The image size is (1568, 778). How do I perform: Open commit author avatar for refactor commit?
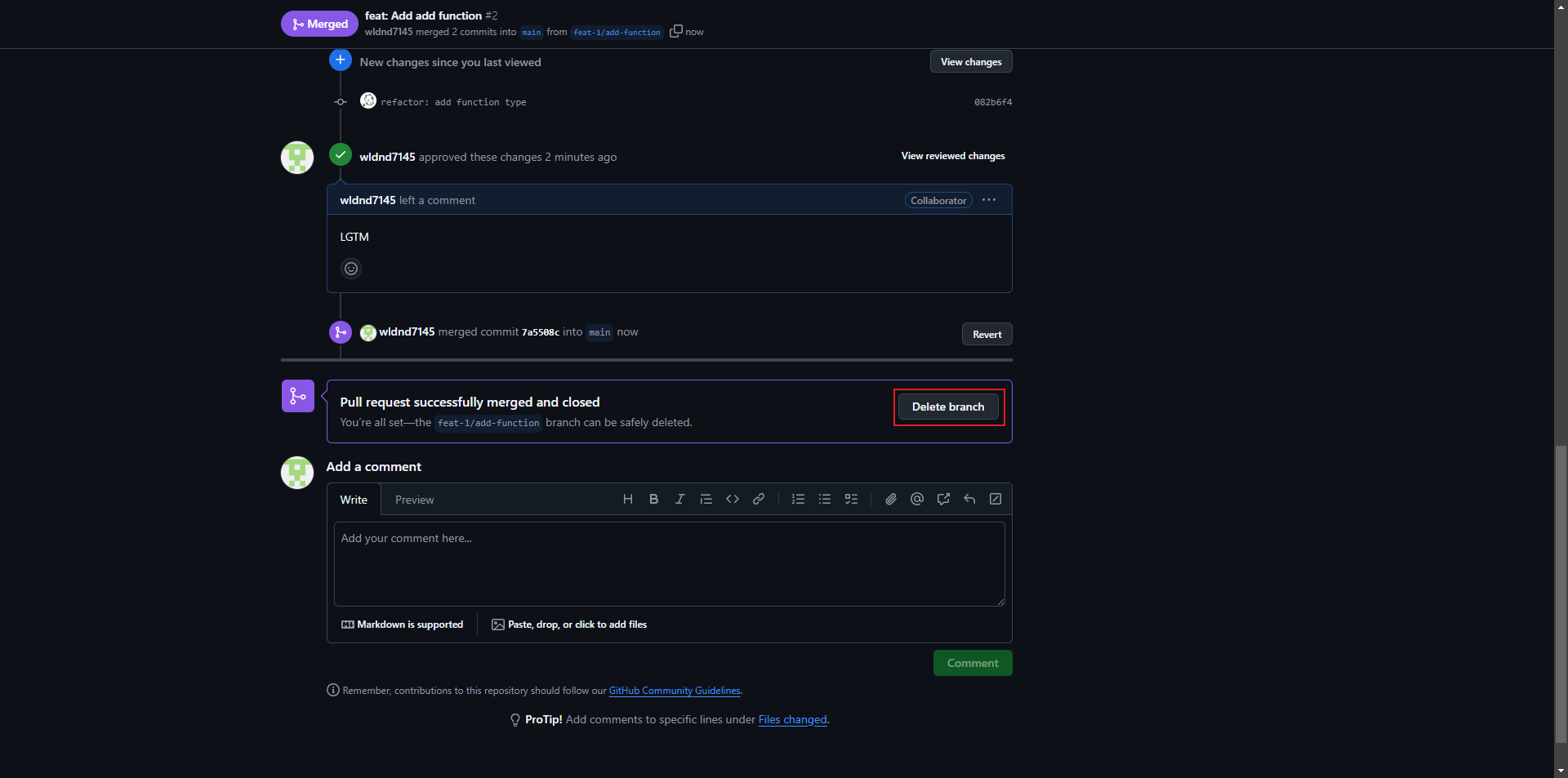[x=368, y=100]
